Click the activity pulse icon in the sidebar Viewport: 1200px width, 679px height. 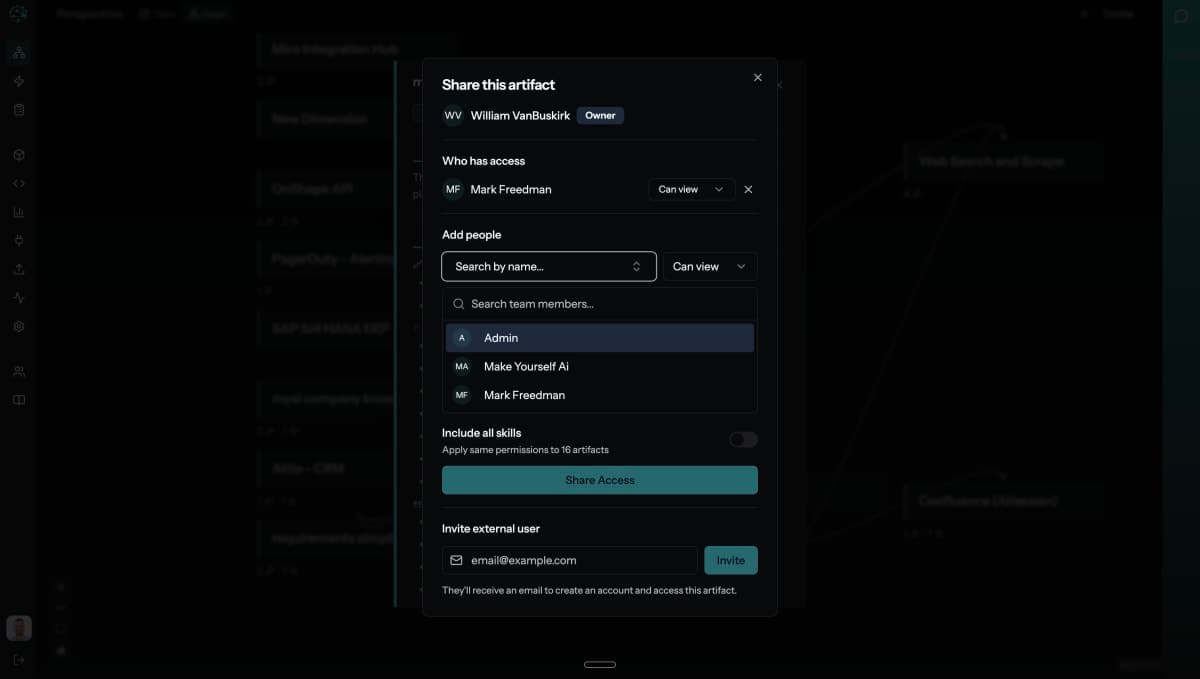[x=17, y=296]
